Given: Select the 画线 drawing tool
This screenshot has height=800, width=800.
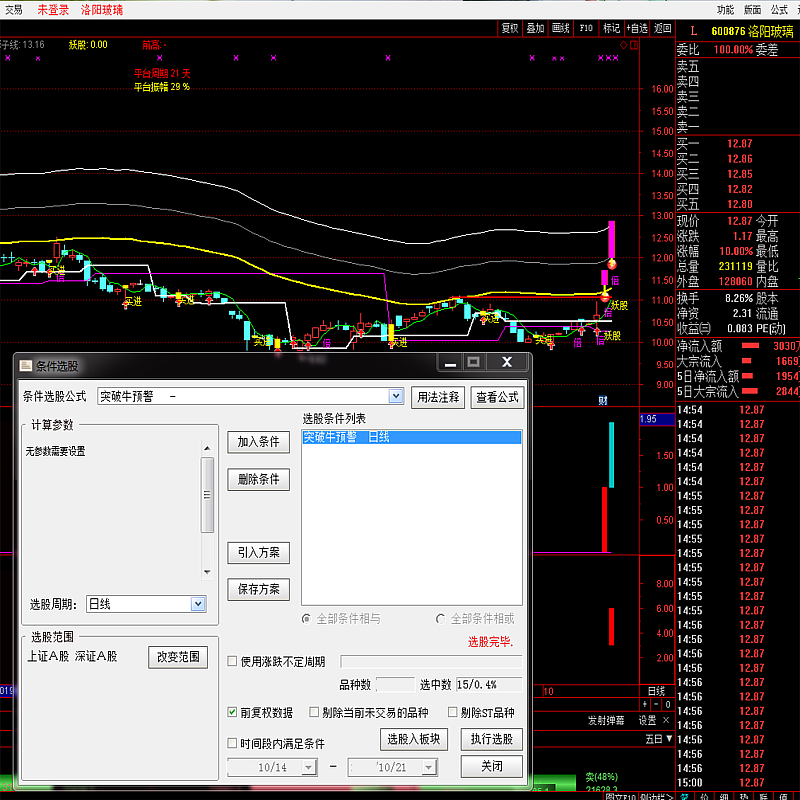Looking at the screenshot, I should click(561, 28).
